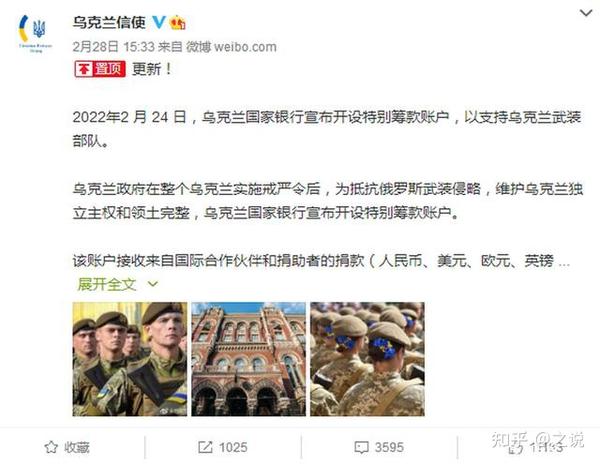Click the blue V verification badge
Image resolution: width=600 pixels, height=464 pixels.
(159, 22)
